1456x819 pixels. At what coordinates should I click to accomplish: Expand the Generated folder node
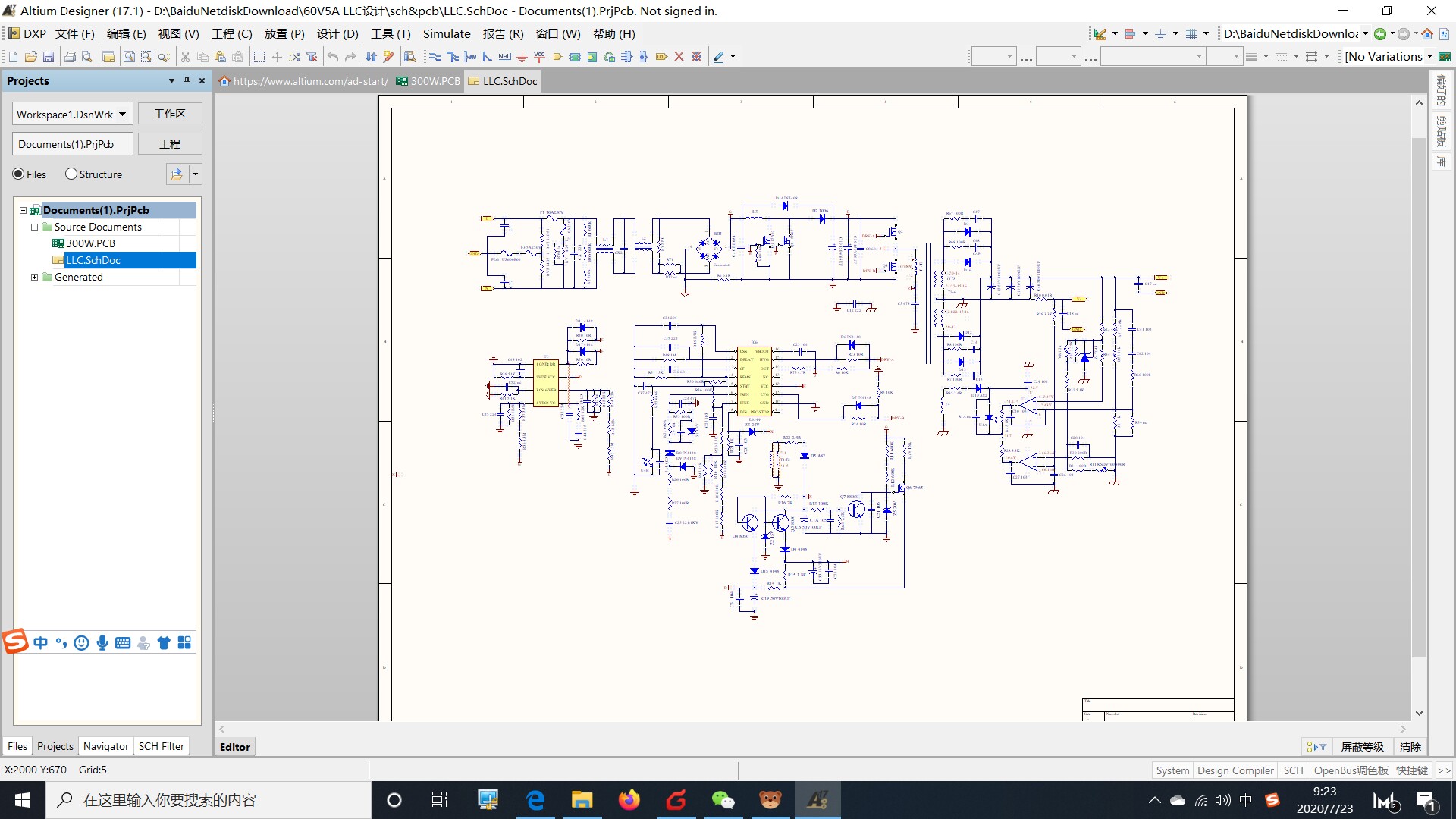34,278
